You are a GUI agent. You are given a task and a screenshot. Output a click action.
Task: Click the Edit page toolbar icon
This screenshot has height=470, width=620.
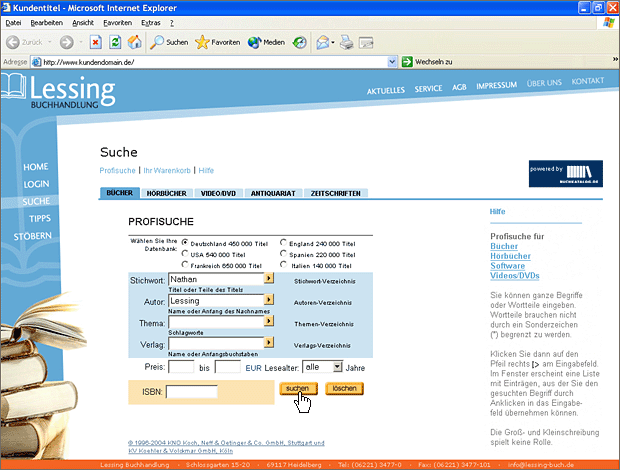366,42
